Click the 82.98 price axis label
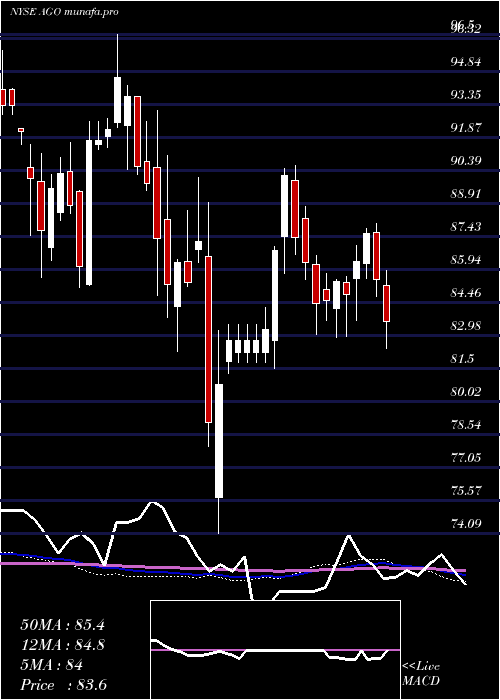 466,326
